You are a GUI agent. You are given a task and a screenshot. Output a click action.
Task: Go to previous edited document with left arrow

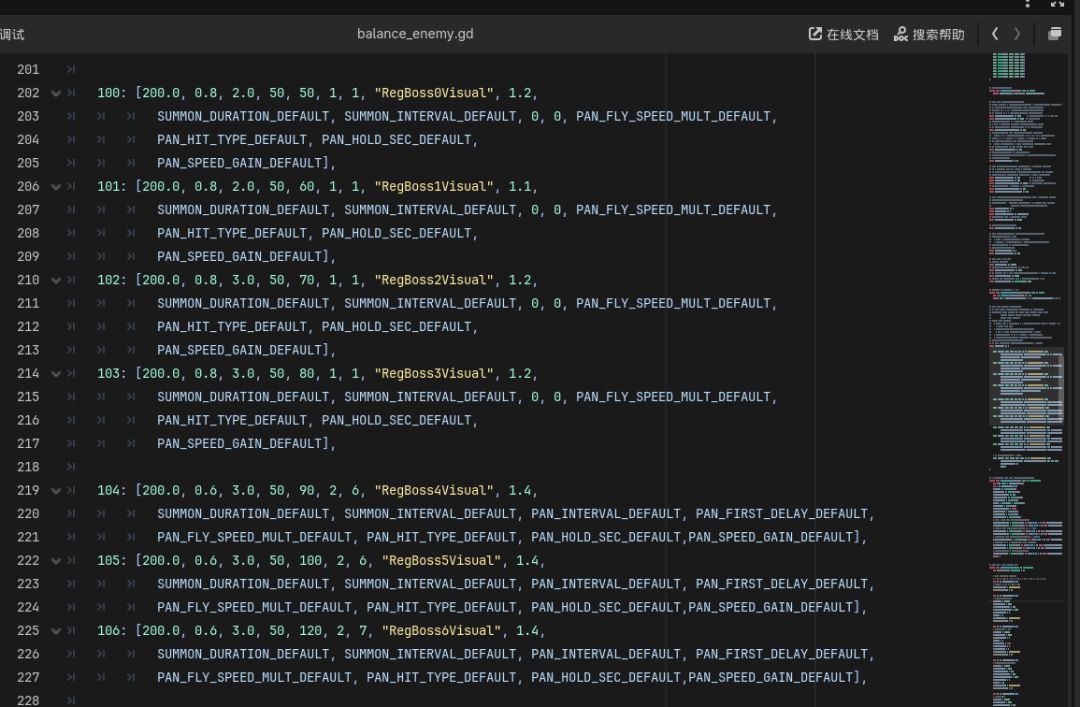995,34
